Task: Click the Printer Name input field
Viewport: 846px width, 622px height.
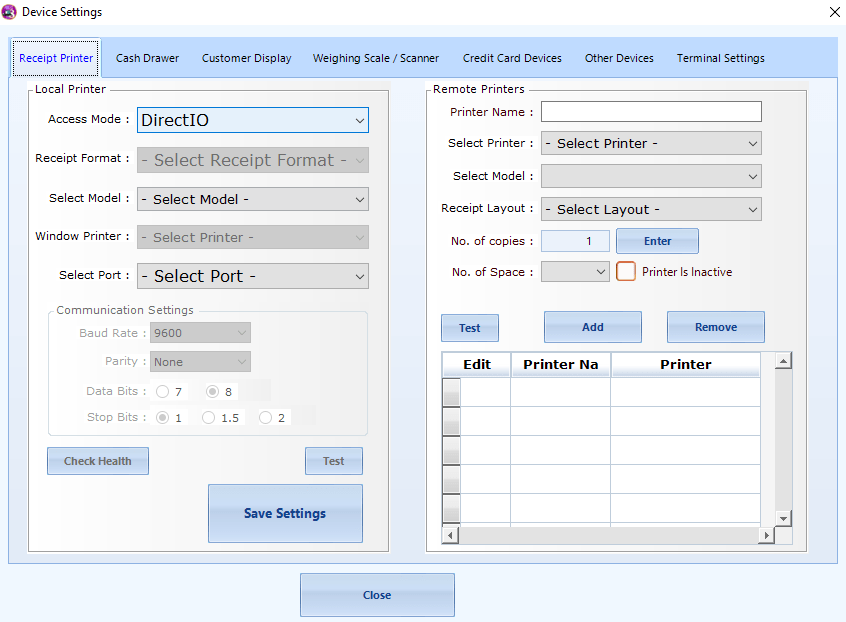Action: (x=651, y=112)
